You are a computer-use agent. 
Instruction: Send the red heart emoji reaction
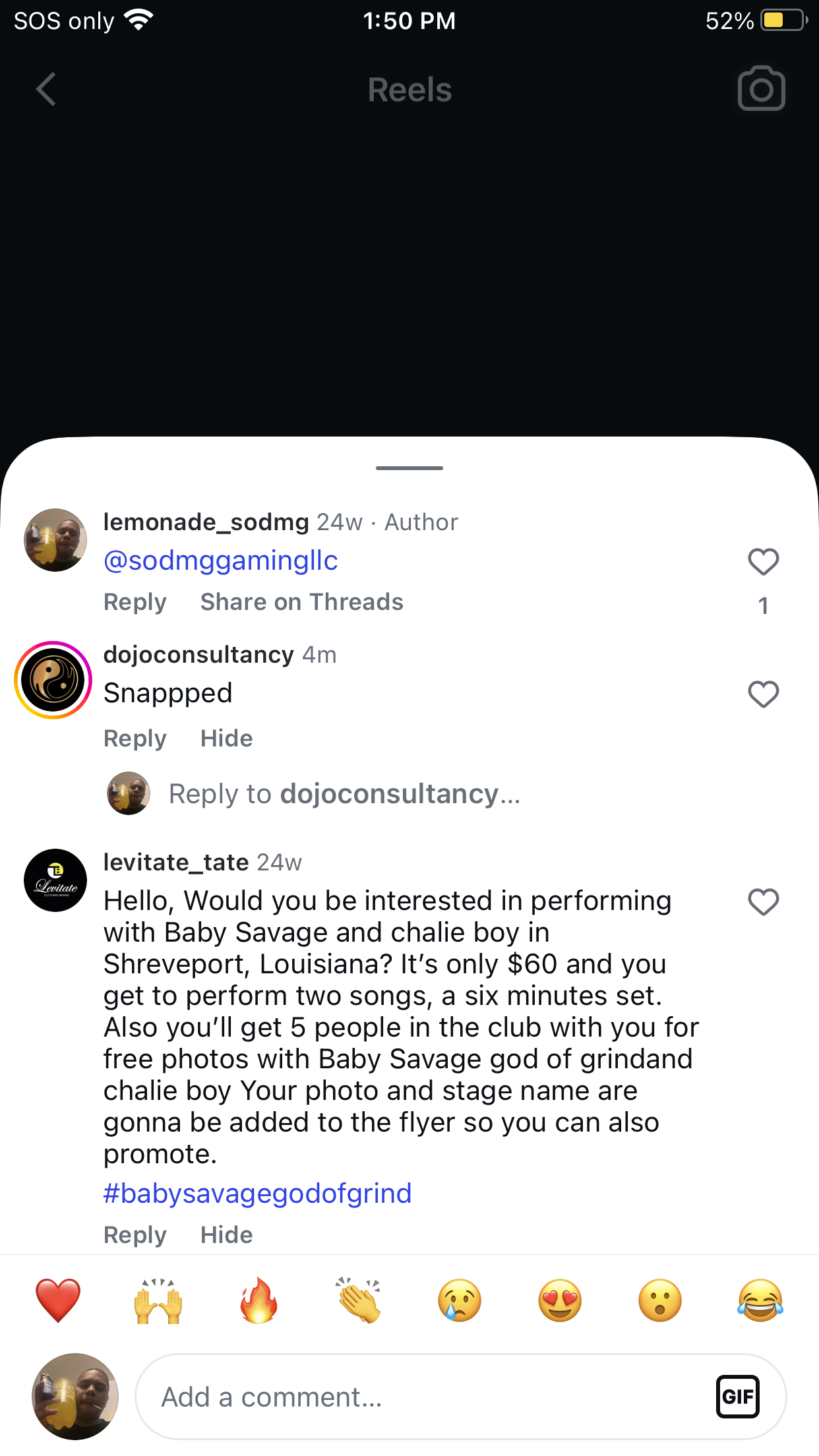(58, 1300)
